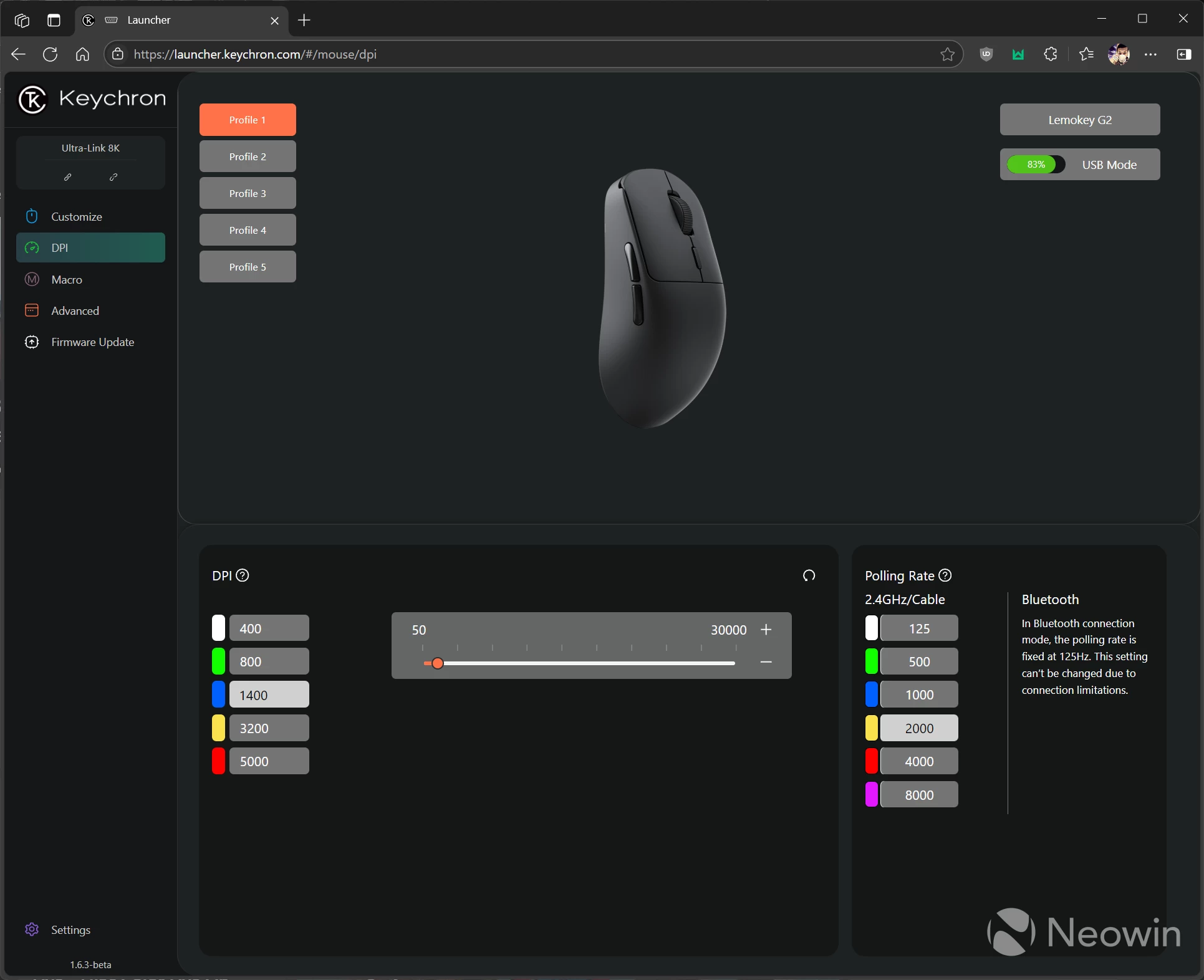View site information lock icon
The image size is (1204, 980).
click(117, 54)
